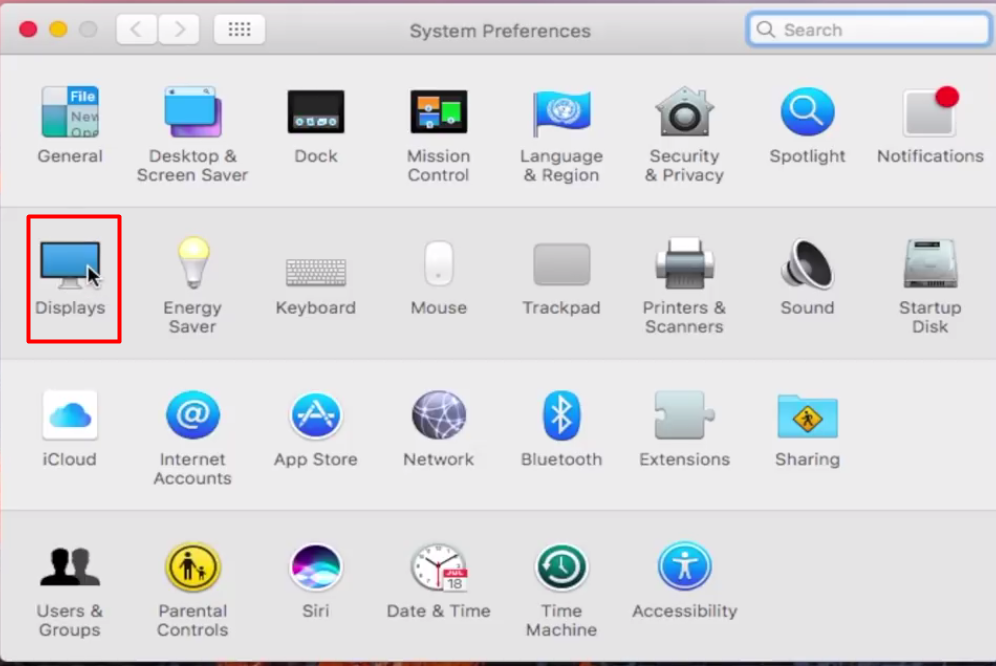Screen dimensions: 996x666
Task: Click the back navigation arrow button
Action: point(137,29)
